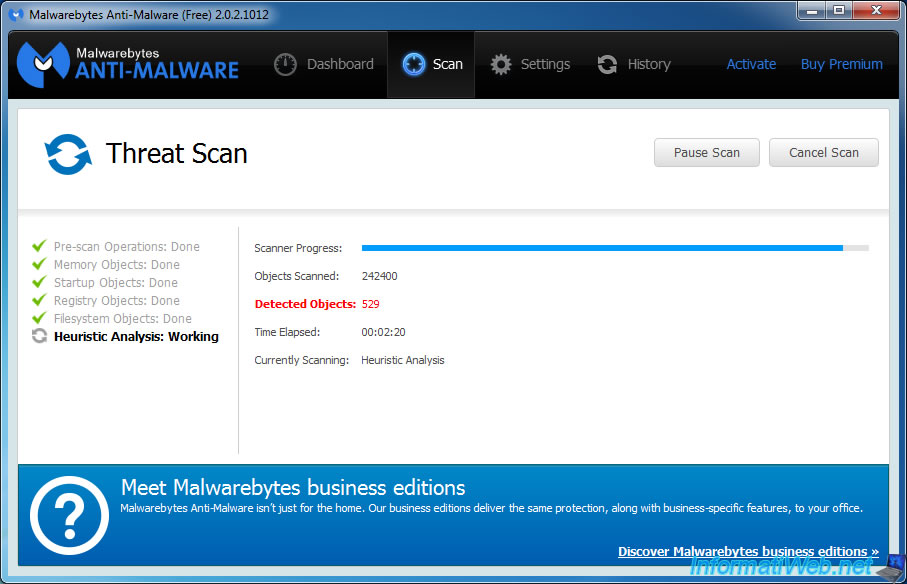Click the title bar Malwarebytes app icon

[x=16, y=15]
